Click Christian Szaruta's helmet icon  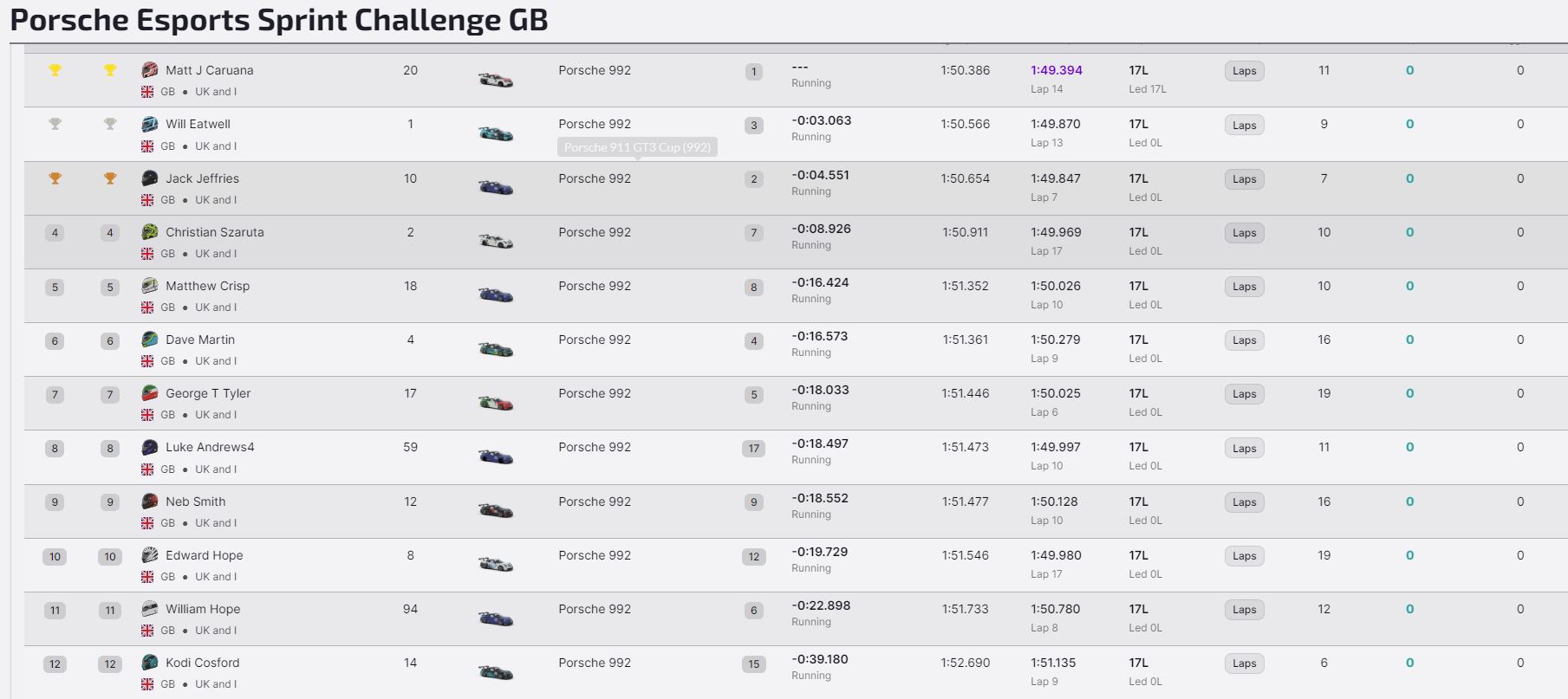[150, 232]
